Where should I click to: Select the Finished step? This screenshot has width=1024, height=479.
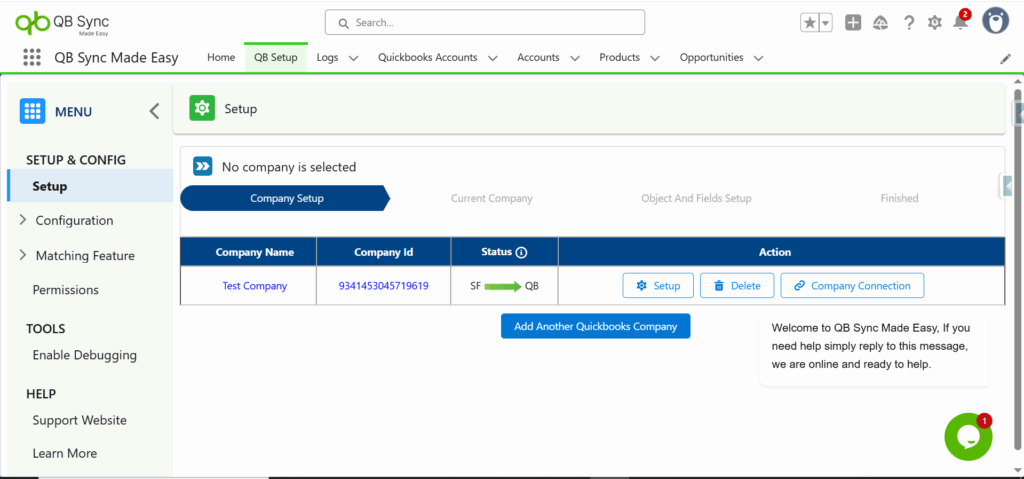tap(899, 198)
